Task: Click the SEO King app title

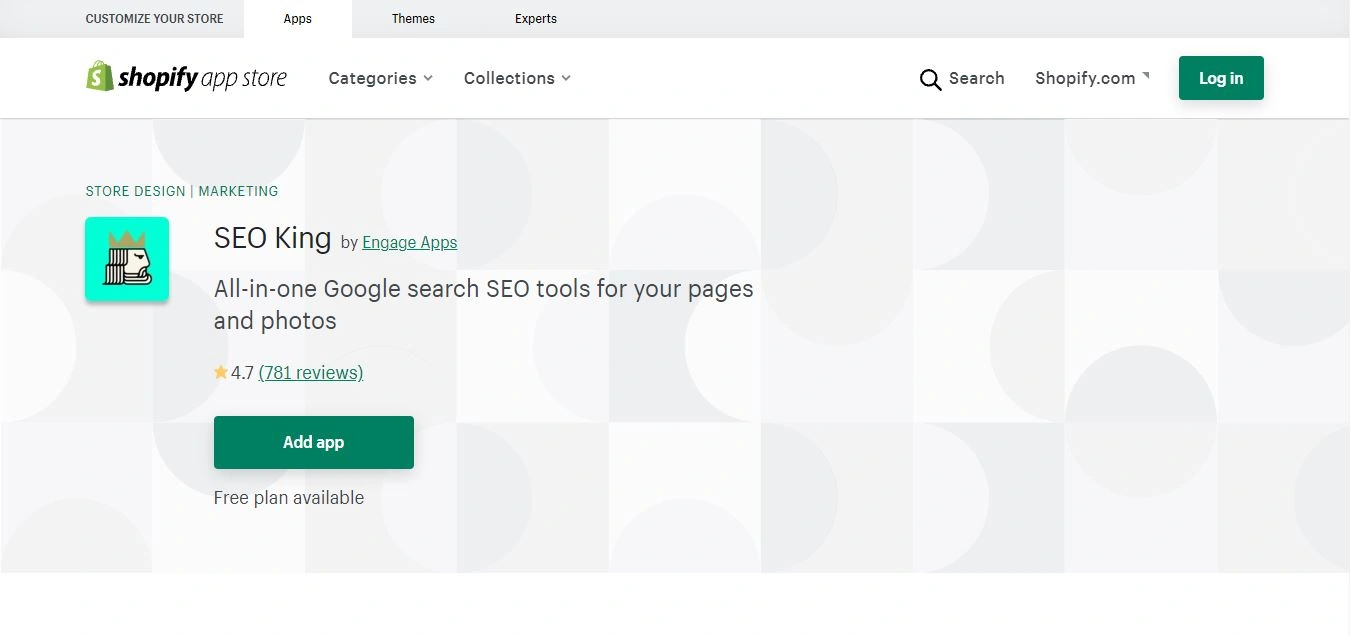Action: tap(272, 238)
